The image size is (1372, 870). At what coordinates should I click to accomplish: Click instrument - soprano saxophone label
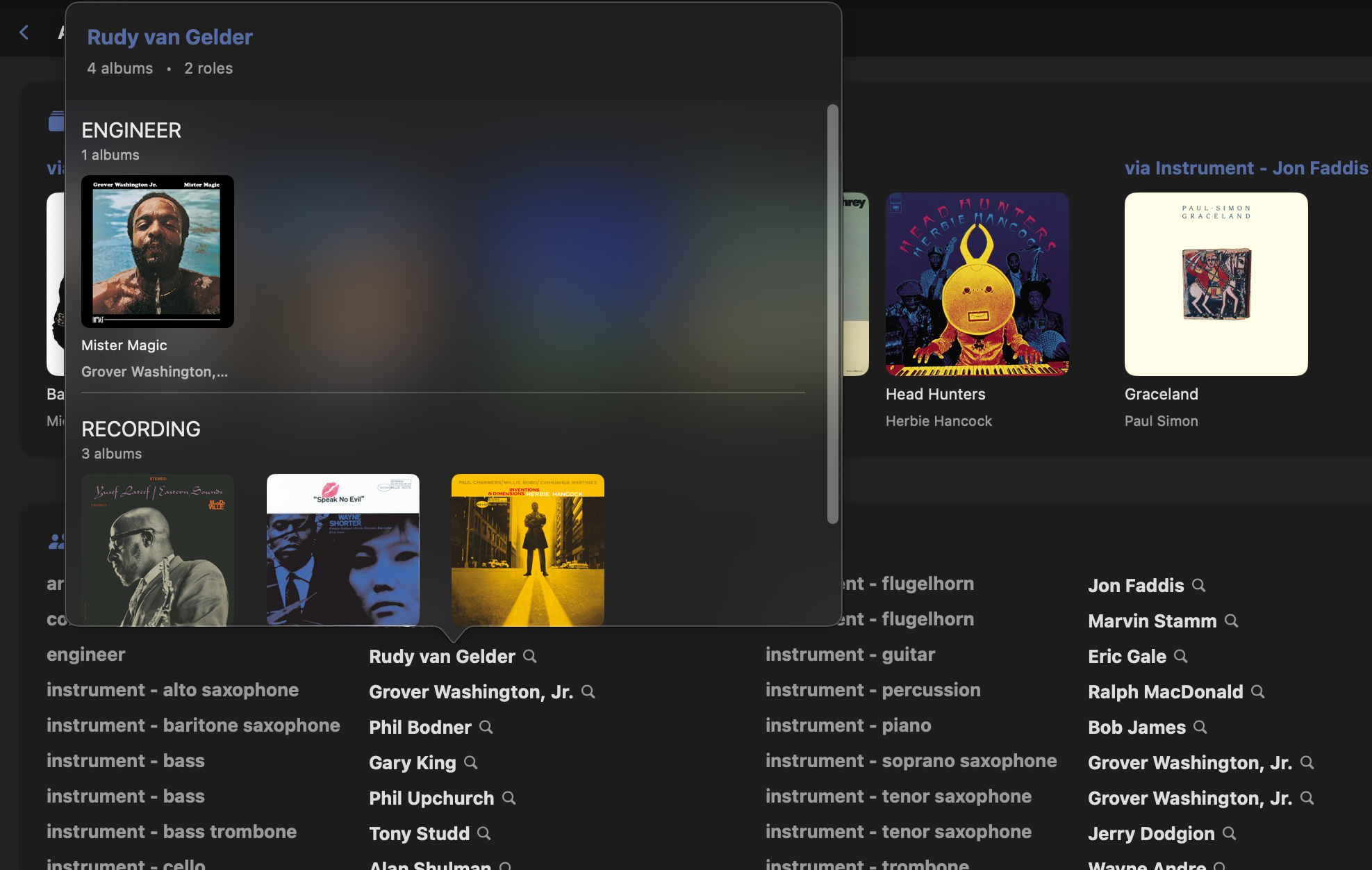point(911,760)
